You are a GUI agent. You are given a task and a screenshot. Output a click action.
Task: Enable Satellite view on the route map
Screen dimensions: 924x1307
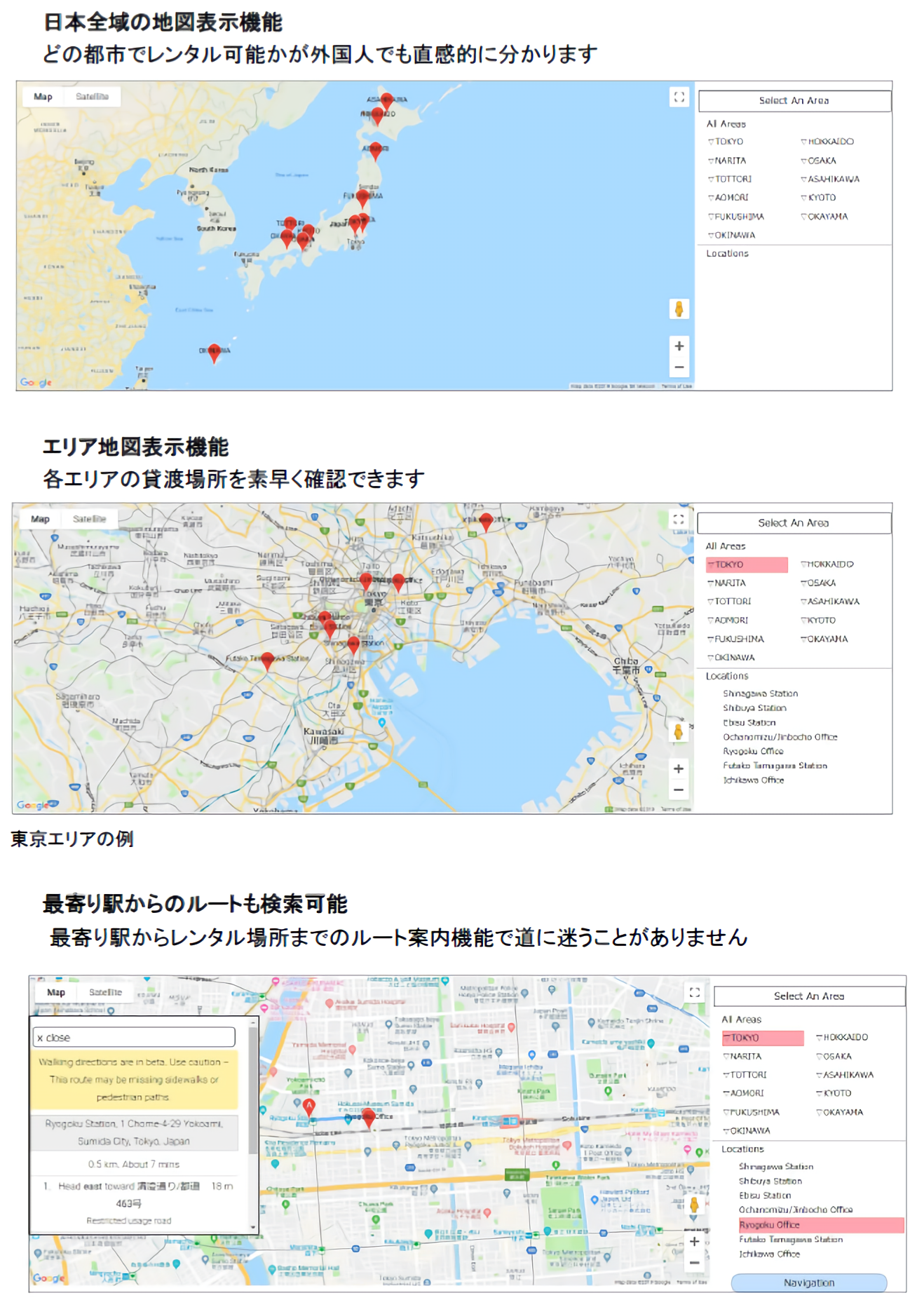pyautogui.click(x=105, y=992)
